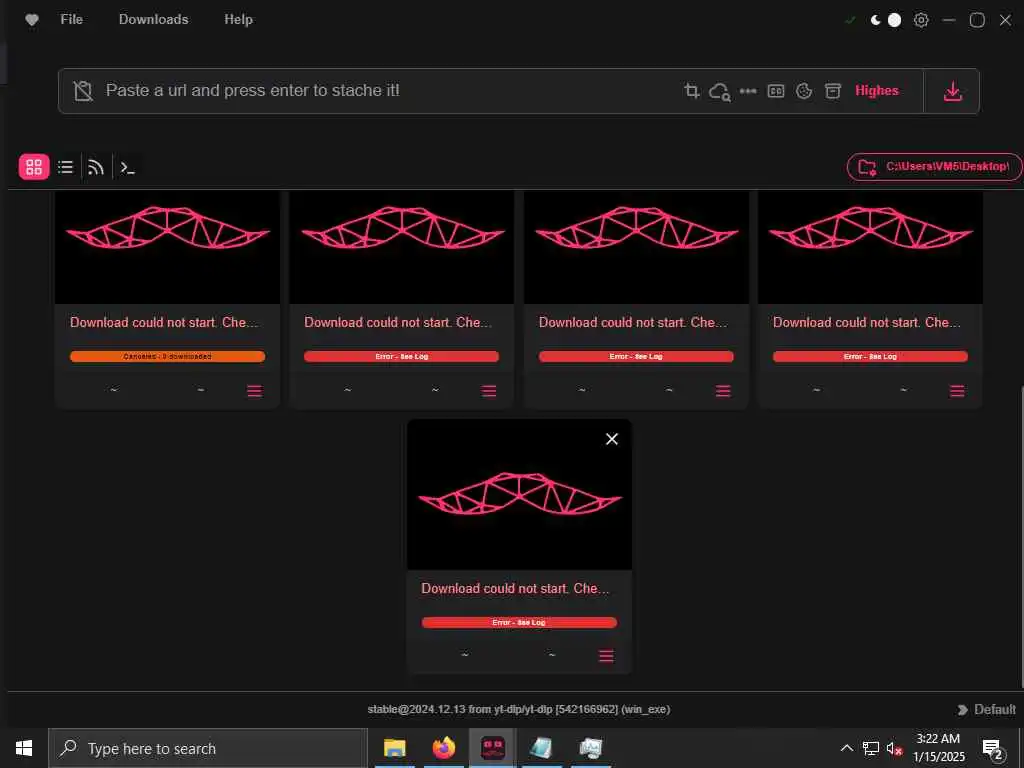Open File Explorer from the taskbar
1024x768 pixels.
tap(394, 748)
